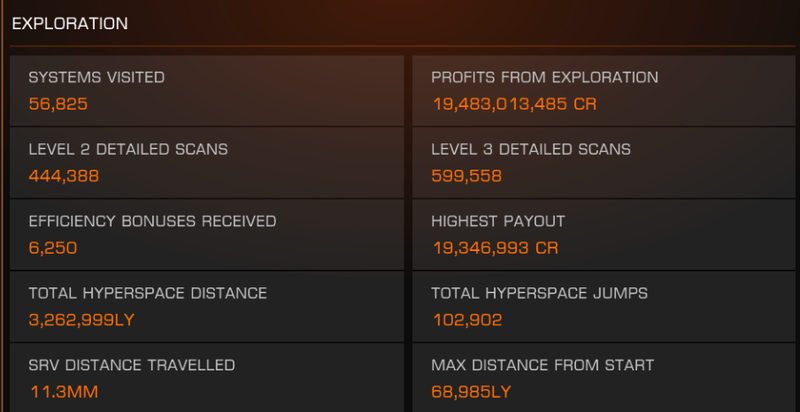Select the Max Distance From Start tile
This screenshot has width=800, height=412.
(x=606, y=377)
